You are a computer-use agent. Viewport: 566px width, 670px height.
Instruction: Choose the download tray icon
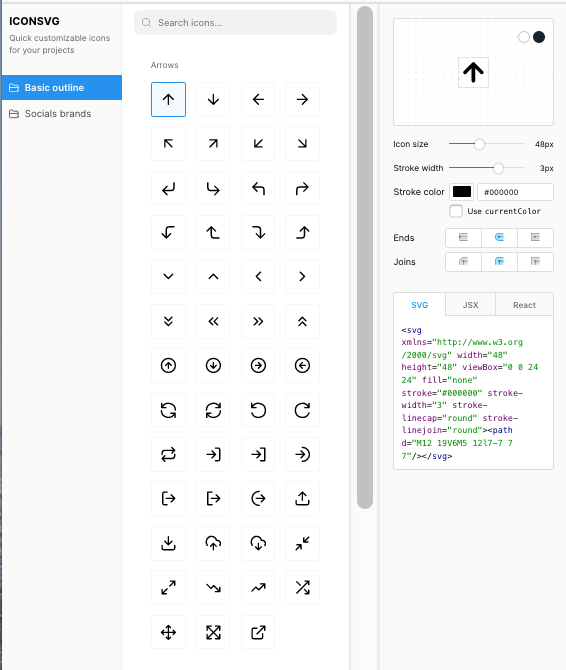[x=168, y=543]
